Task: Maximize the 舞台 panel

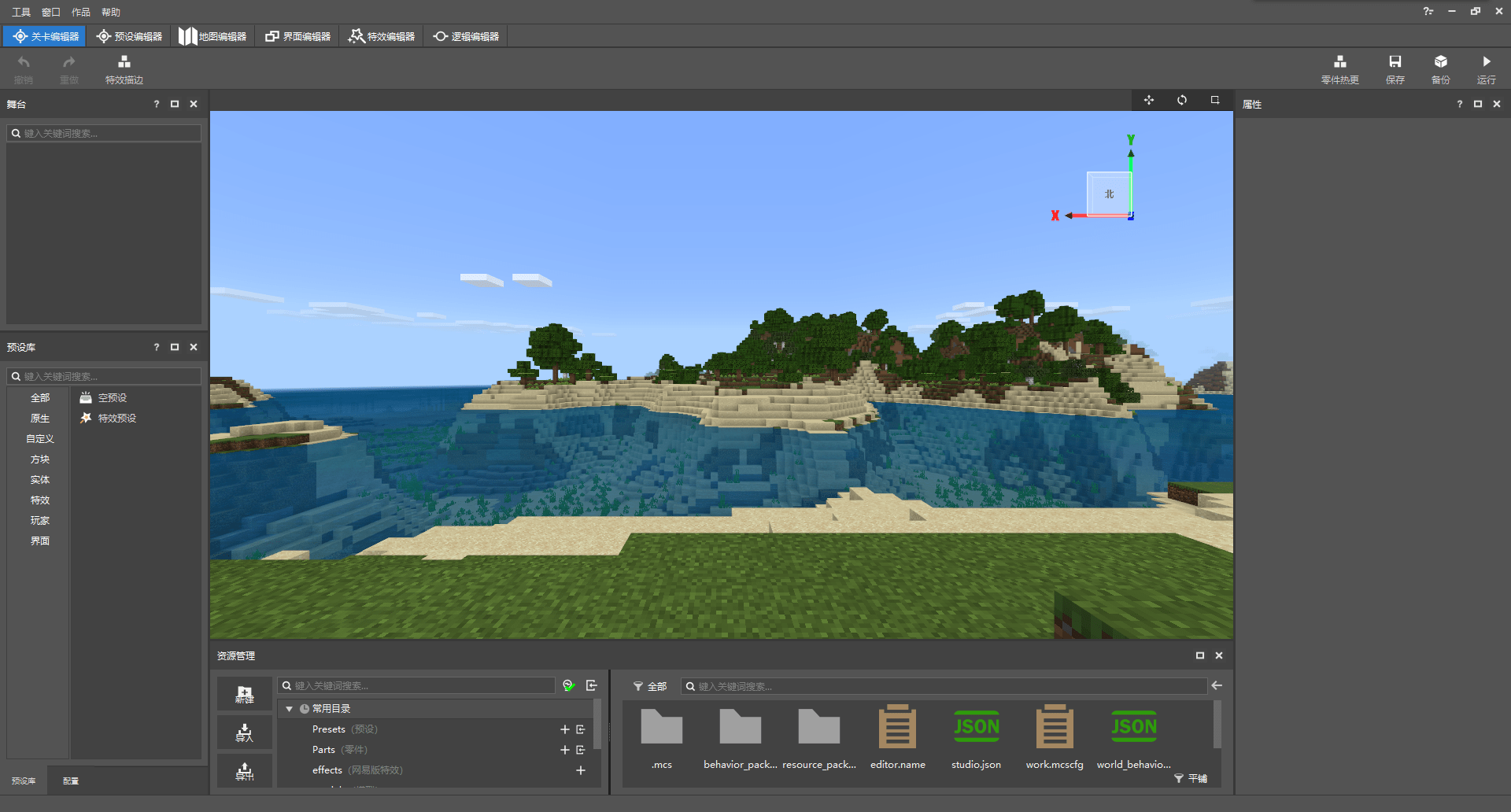Action: (175, 104)
